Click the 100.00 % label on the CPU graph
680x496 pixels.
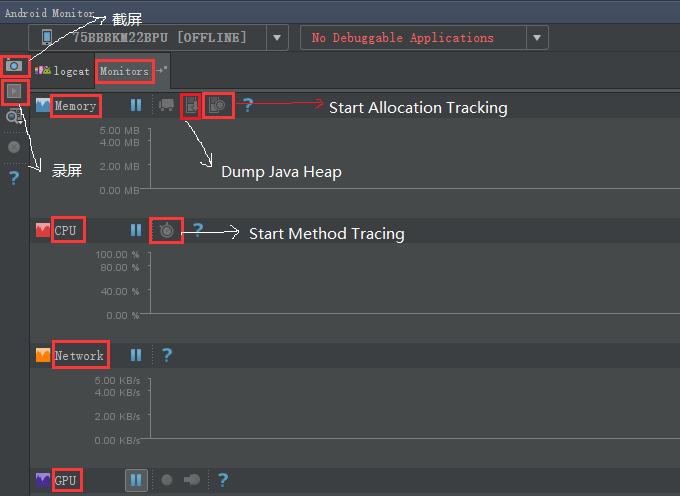coord(117,255)
